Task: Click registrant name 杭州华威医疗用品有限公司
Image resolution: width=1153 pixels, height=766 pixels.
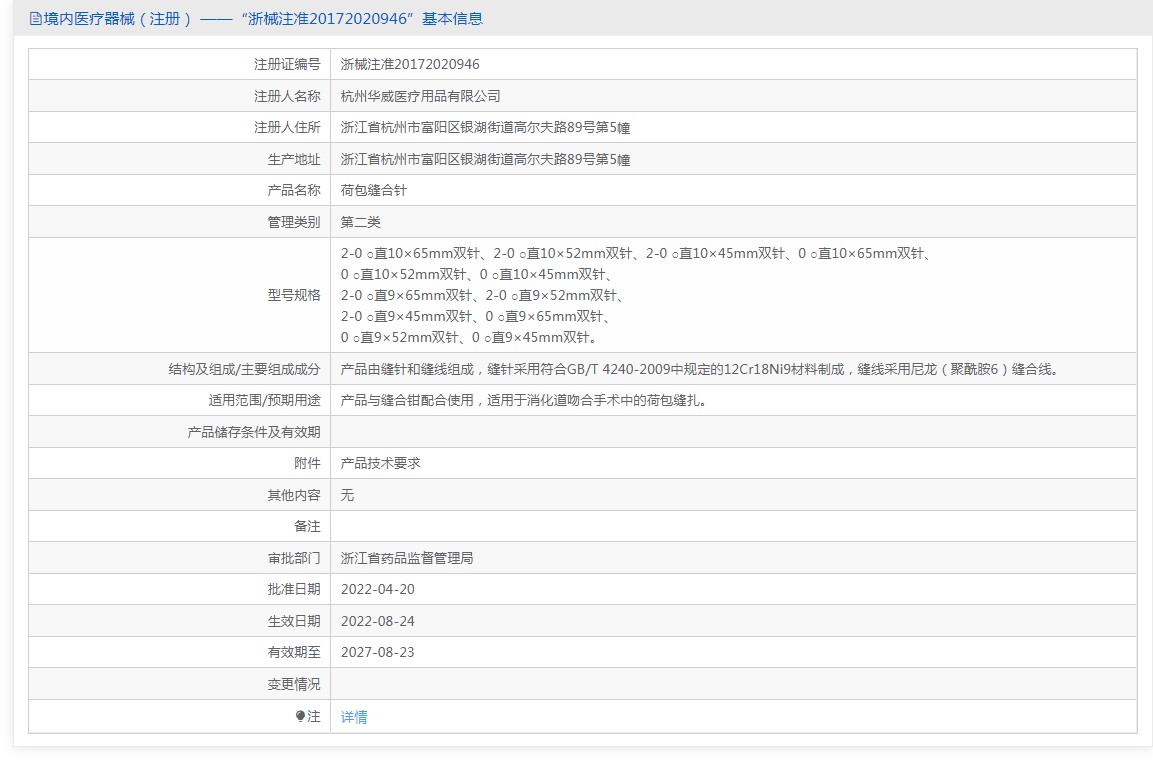Action: point(421,96)
